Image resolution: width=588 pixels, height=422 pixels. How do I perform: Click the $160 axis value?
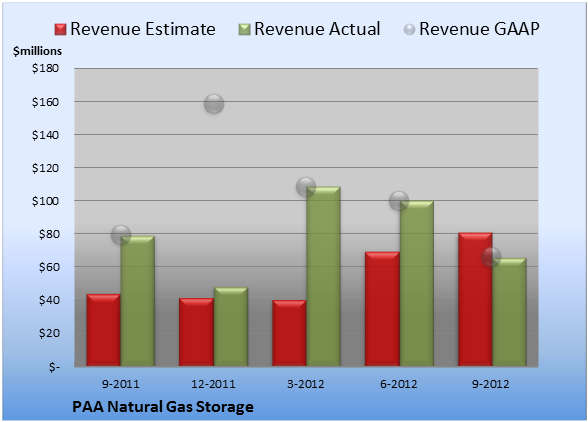coord(45,102)
